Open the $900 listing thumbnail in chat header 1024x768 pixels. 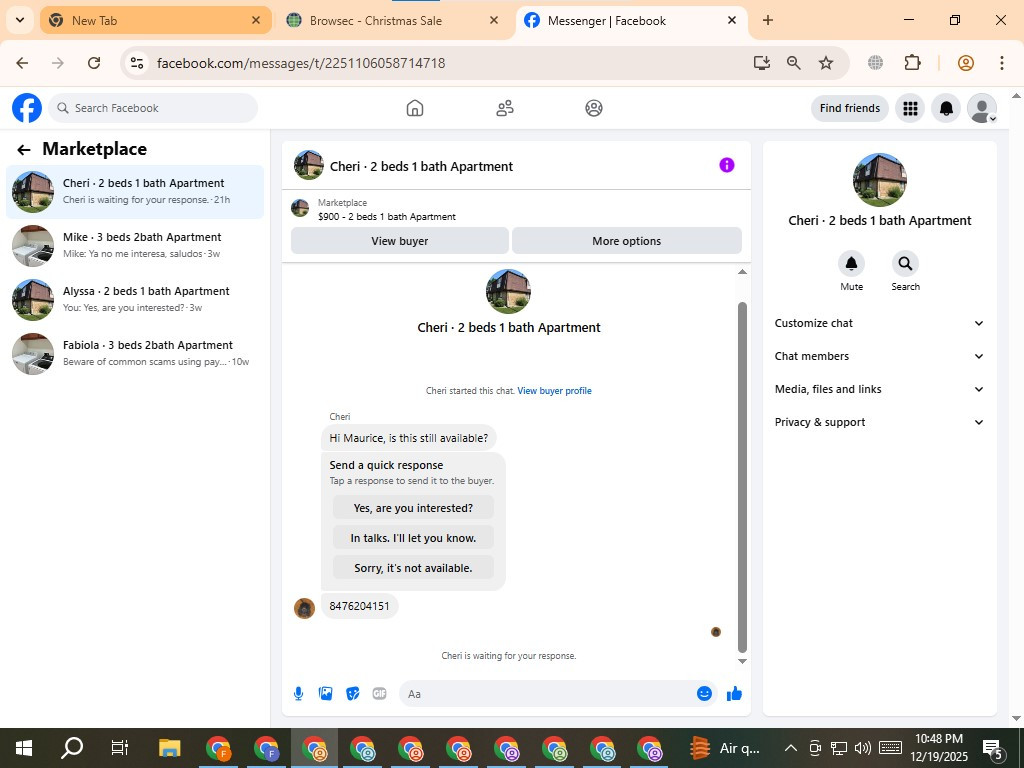coord(300,208)
